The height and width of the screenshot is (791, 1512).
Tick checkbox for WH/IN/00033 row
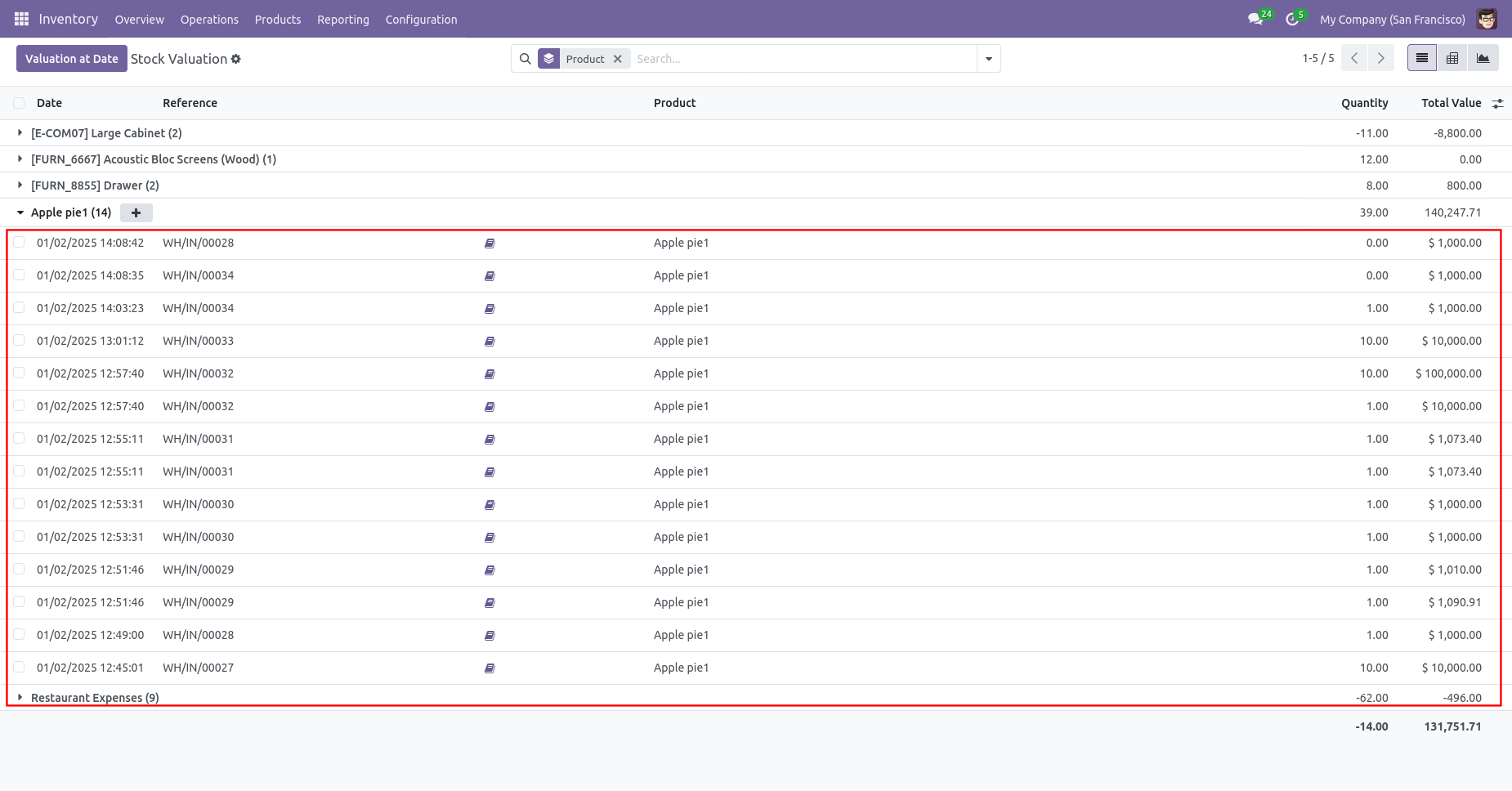coord(19,340)
